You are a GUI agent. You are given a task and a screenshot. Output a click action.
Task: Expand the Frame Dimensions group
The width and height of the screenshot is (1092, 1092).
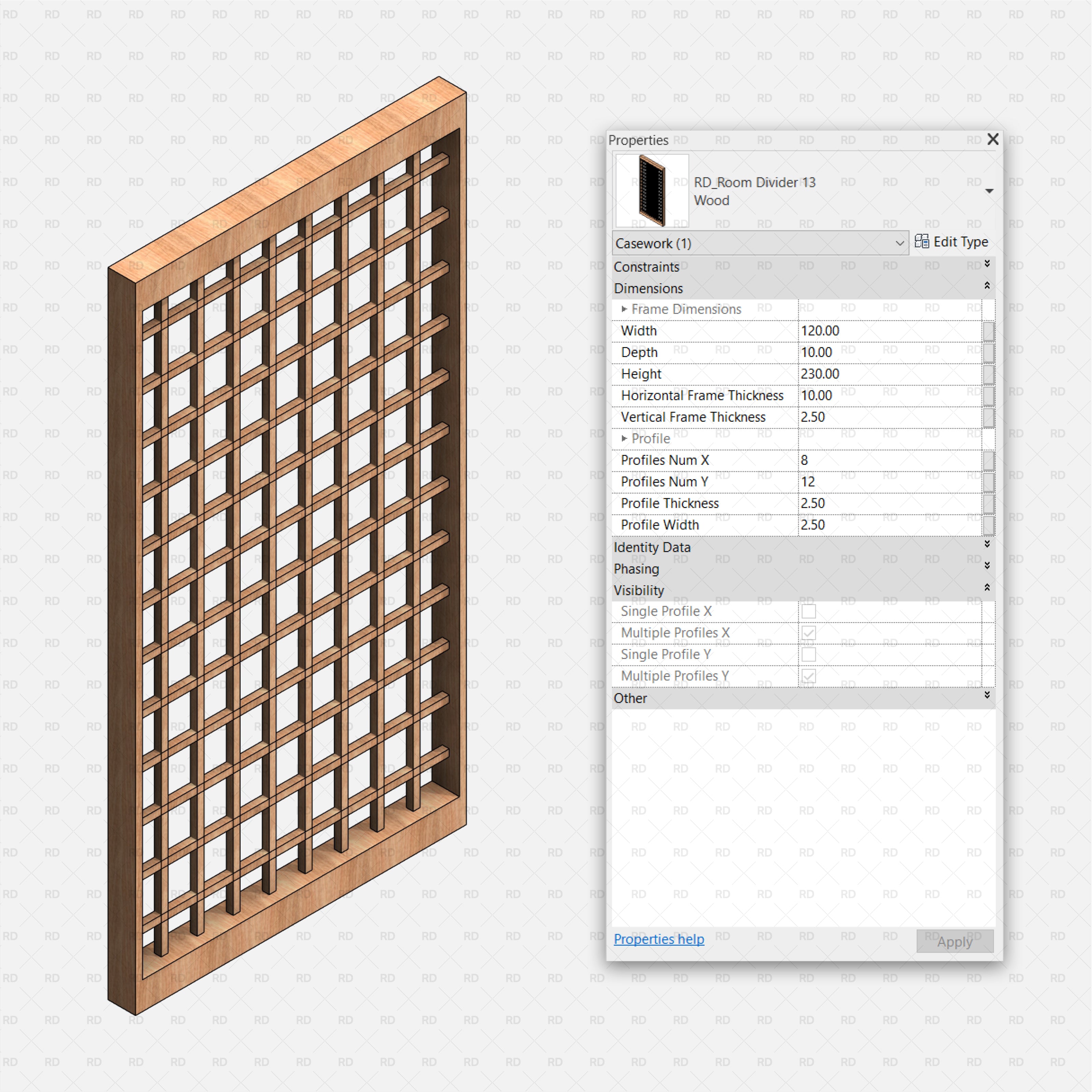[x=624, y=309]
